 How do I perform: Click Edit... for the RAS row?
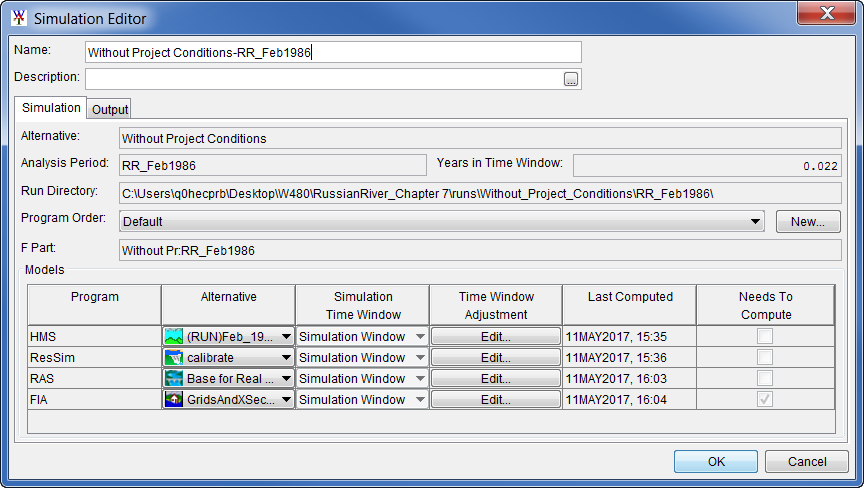[x=495, y=378]
